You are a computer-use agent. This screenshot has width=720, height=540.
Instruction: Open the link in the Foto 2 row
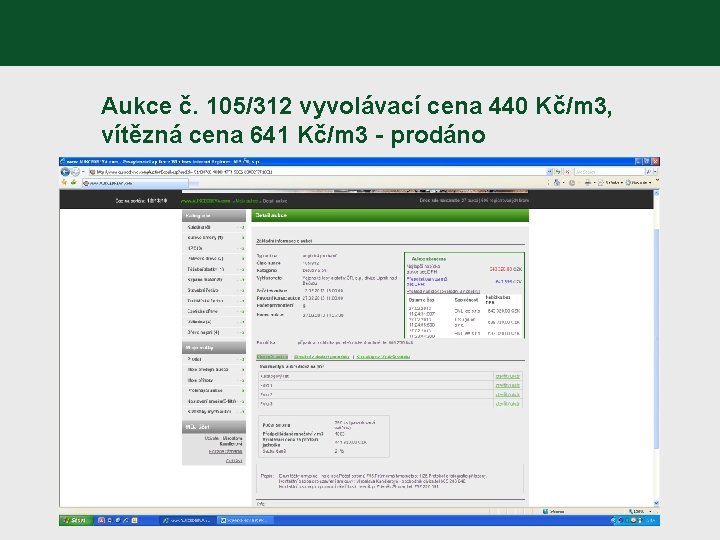507,395
